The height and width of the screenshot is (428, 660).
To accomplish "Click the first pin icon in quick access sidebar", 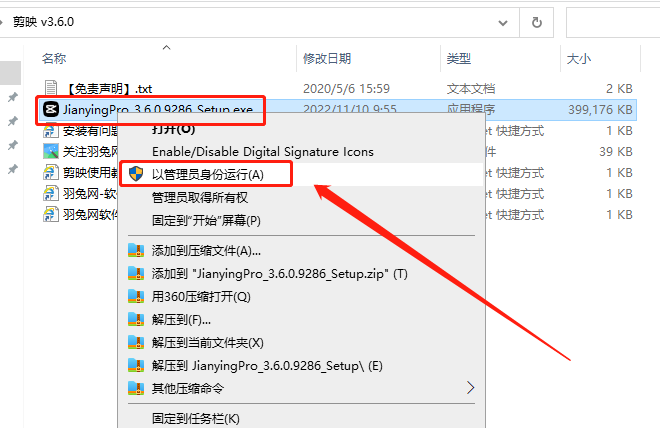I will [13, 97].
